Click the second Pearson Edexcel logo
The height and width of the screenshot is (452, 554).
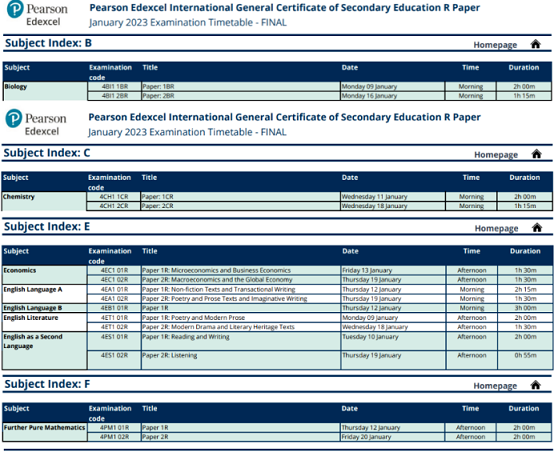tap(36, 123)
